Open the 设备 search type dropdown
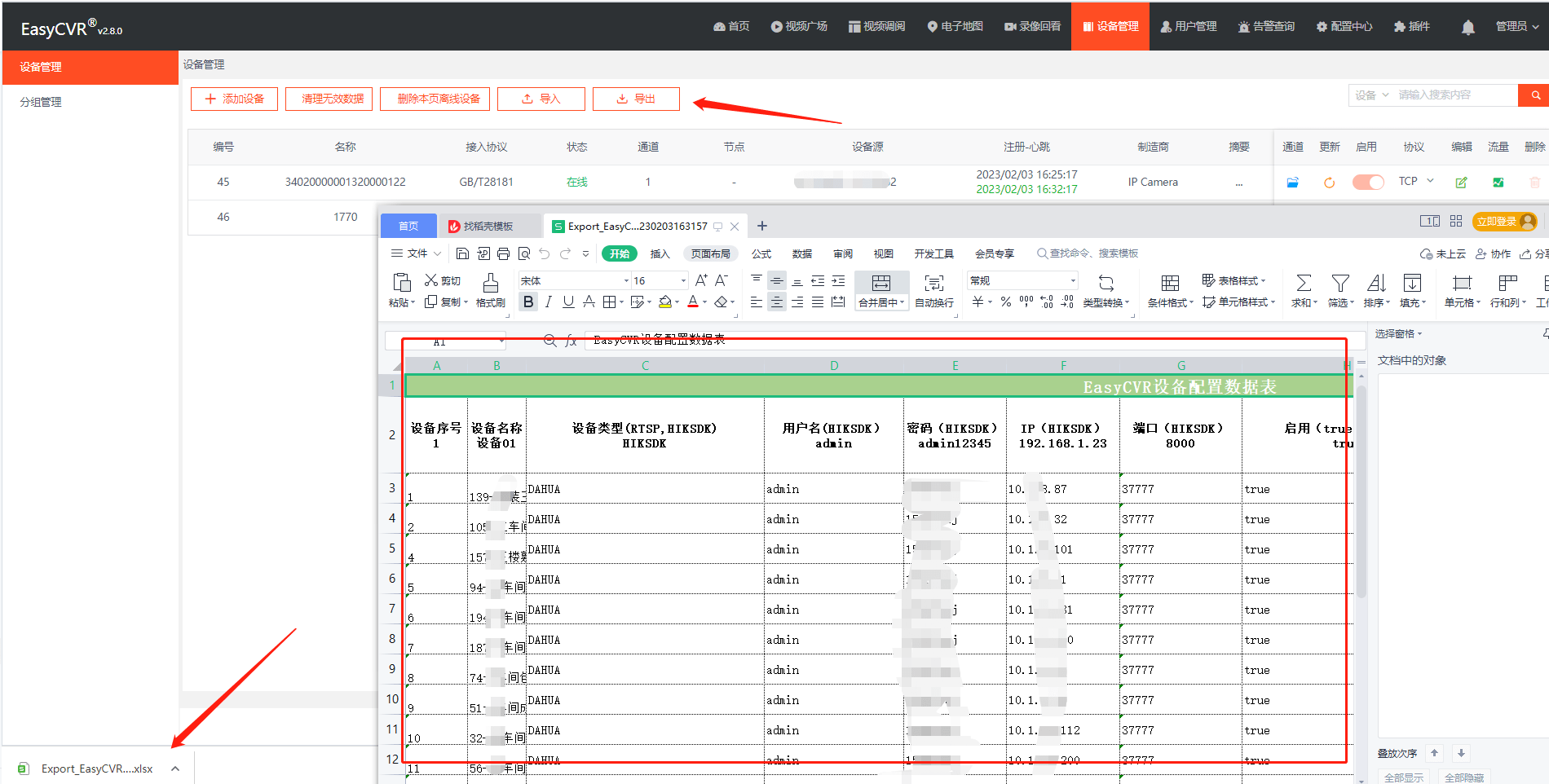This screenshot has width=1549, height=784. point(1371,95)
